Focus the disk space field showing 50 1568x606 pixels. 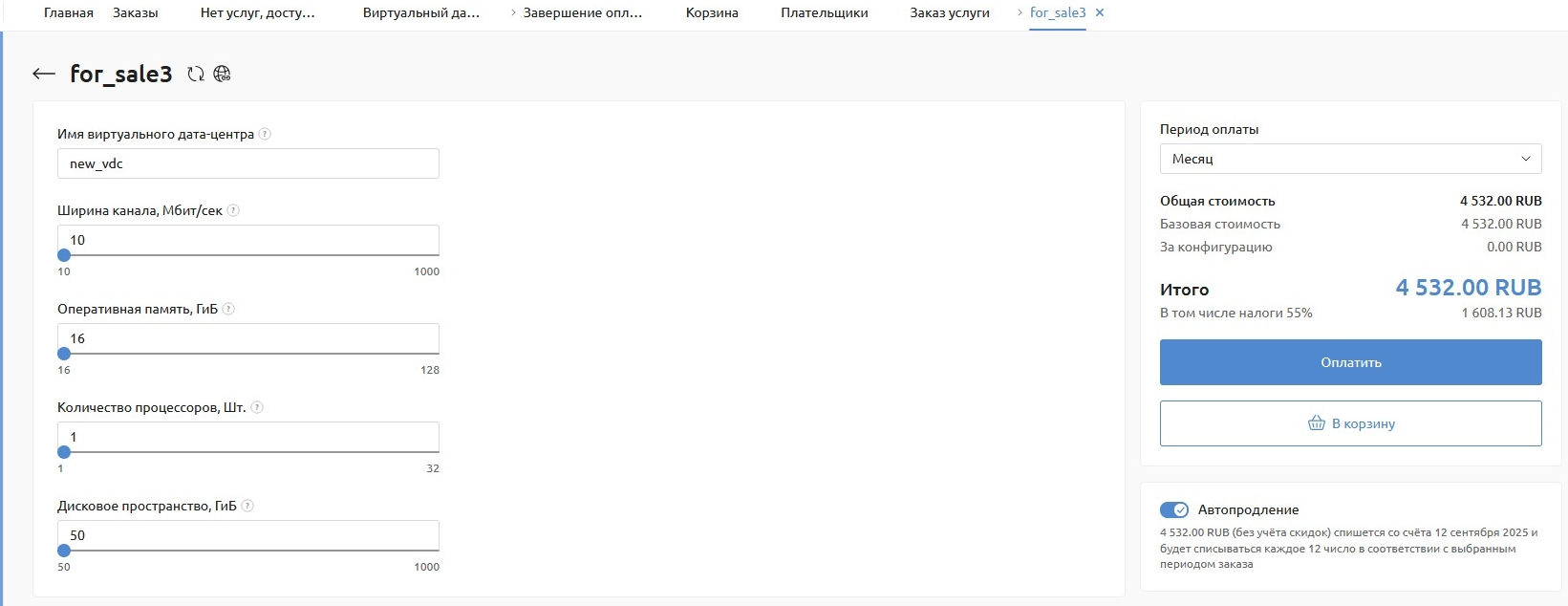coord(248,535)
